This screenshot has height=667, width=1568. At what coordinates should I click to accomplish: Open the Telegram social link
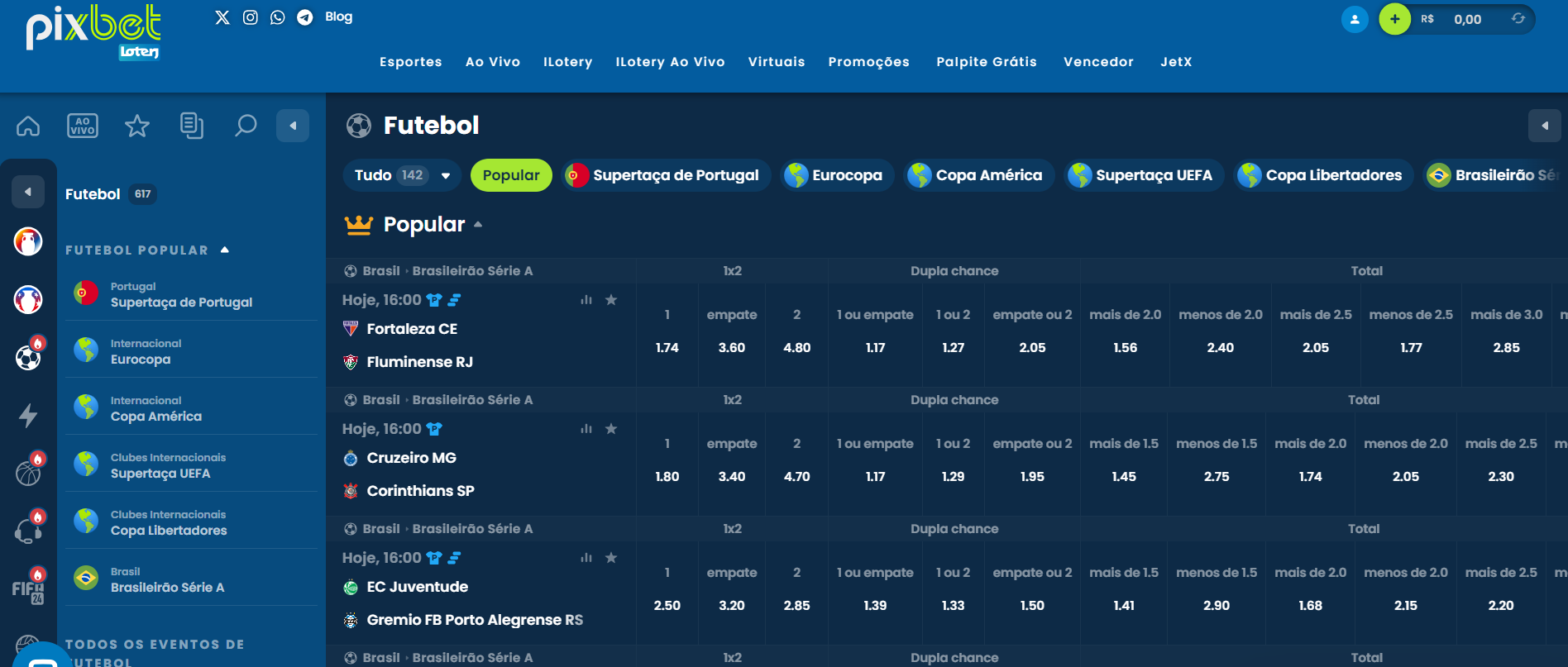tap(305, 17)
